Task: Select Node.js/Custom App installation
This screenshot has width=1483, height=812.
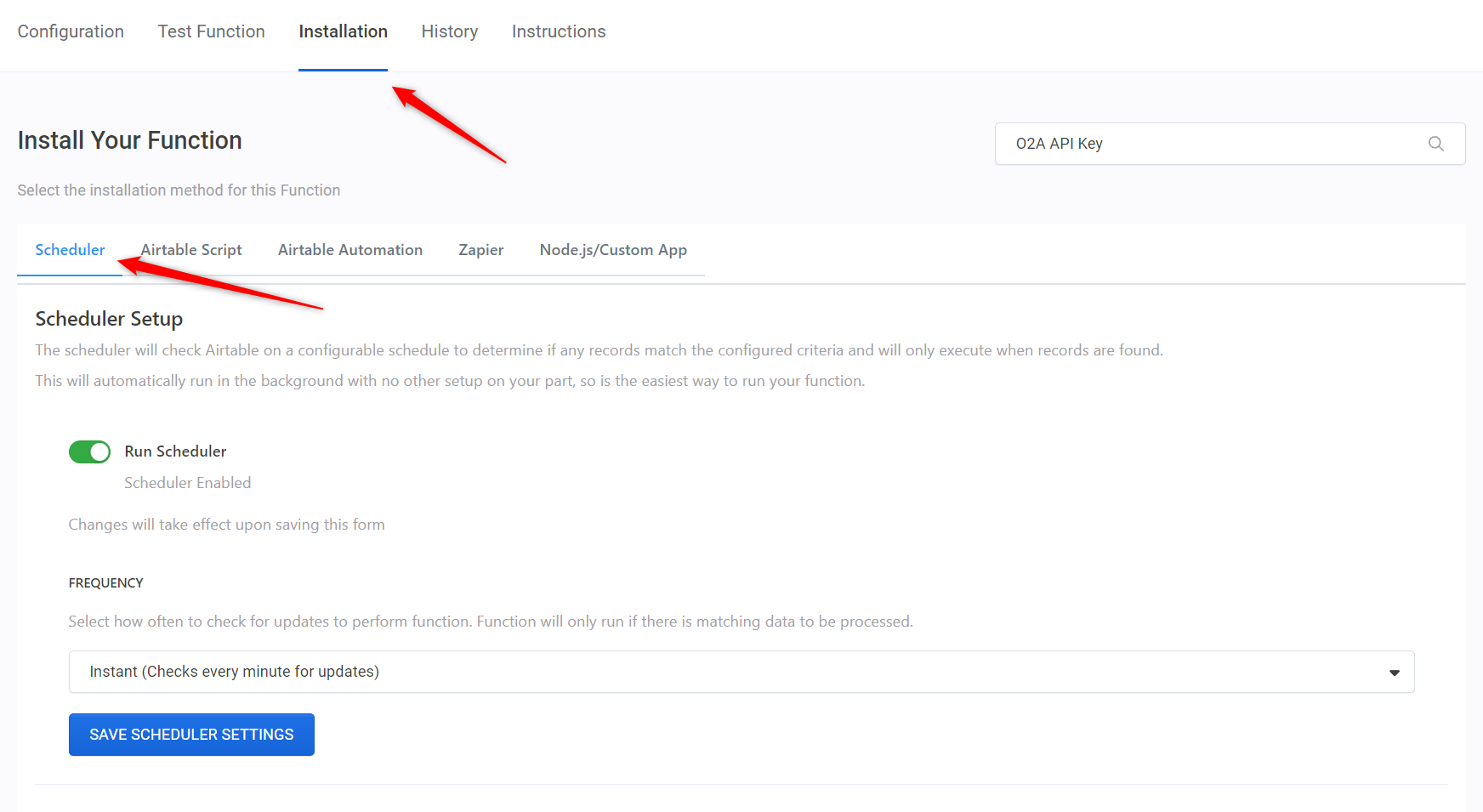Action: (613, 250)
